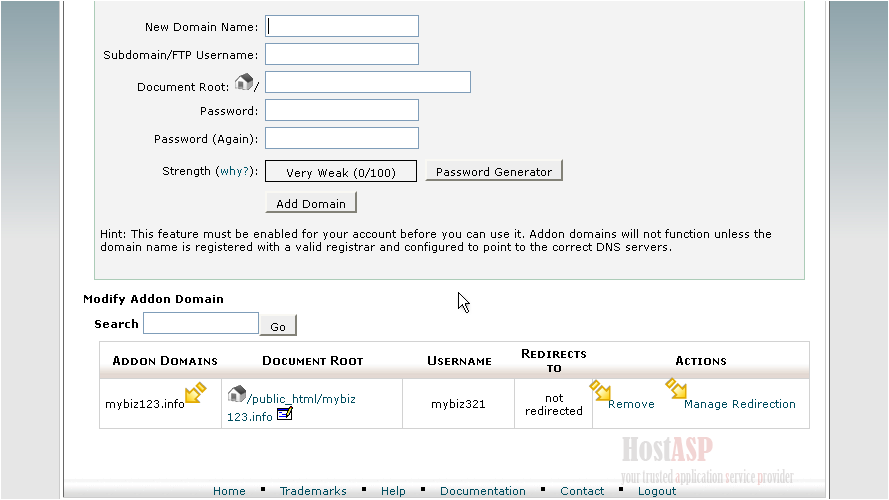889x500 pixels.
Task: Open the Password Generator
Action: (494, 171)
